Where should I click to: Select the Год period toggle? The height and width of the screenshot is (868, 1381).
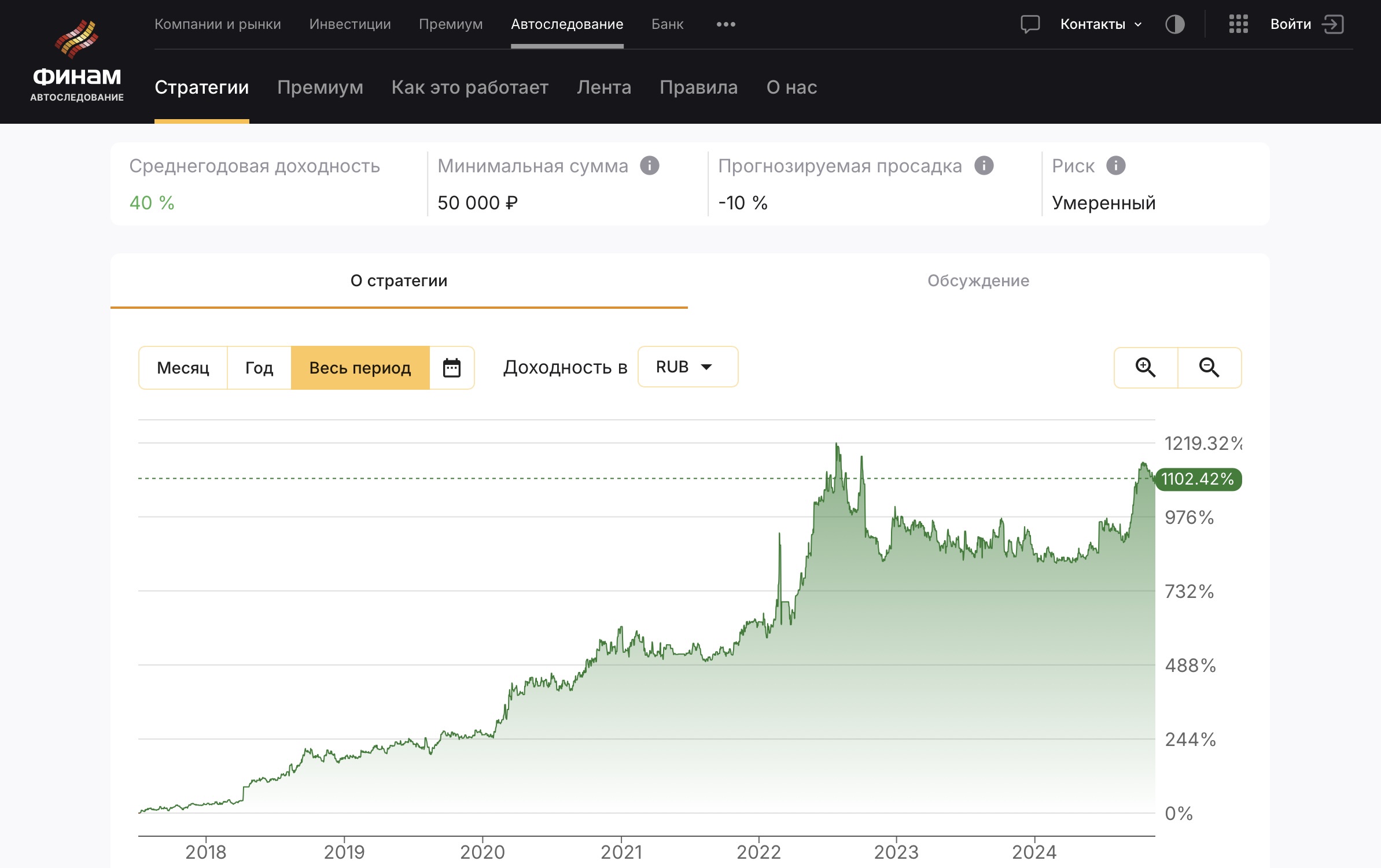tap(259, 368)
